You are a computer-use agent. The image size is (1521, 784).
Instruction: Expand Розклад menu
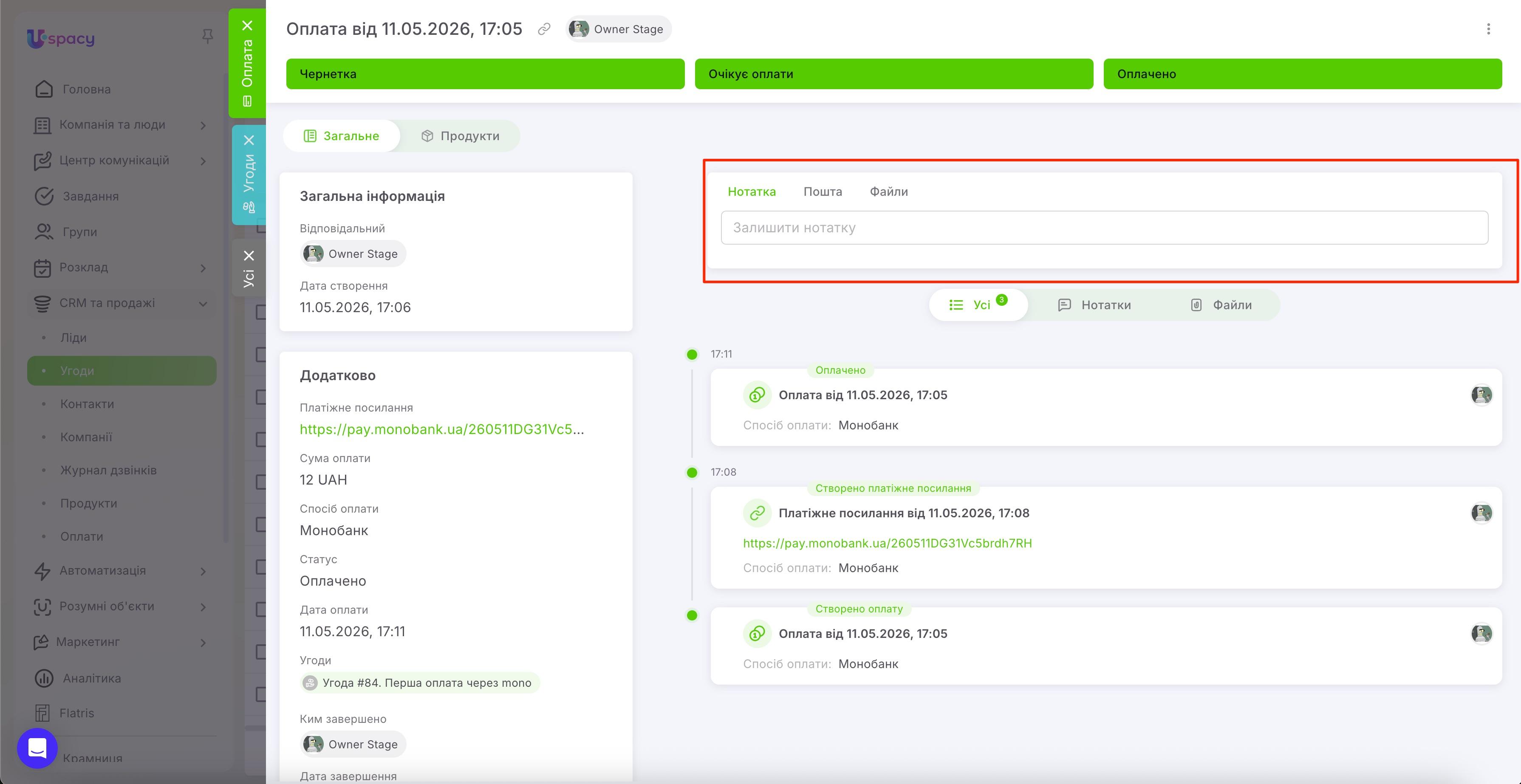coord(203,268)
